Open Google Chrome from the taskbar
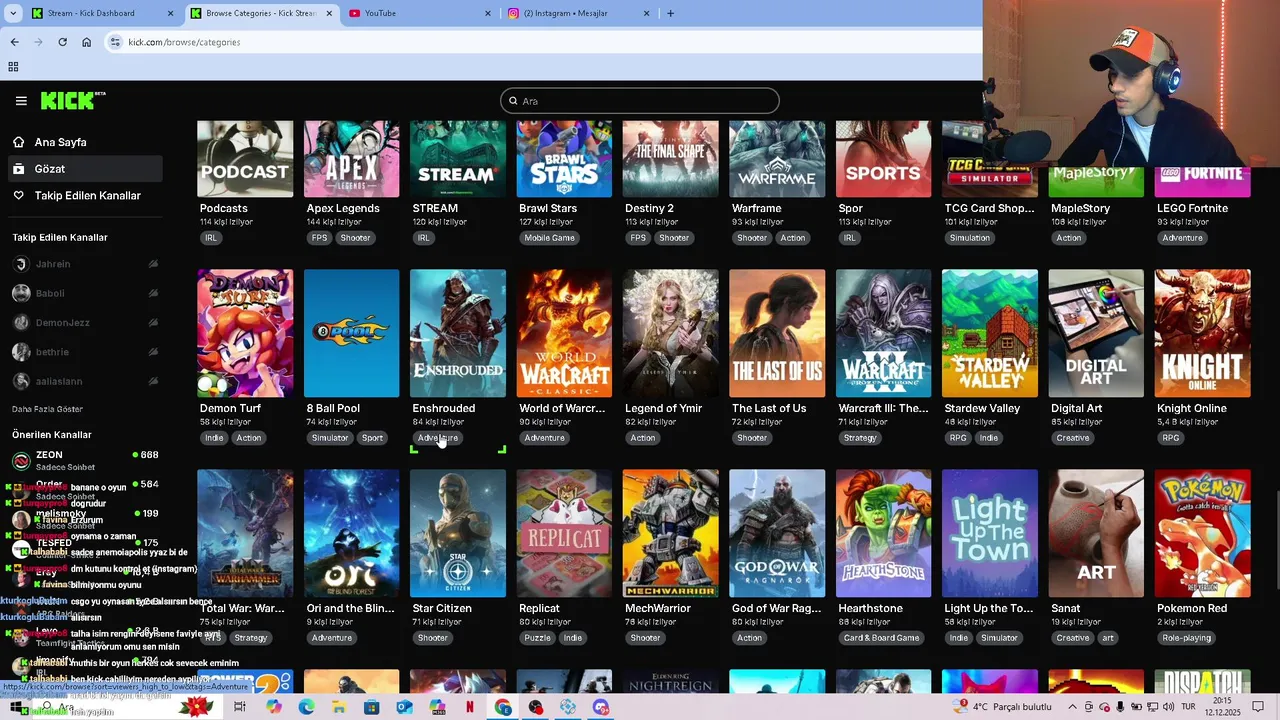 (503, 707)
